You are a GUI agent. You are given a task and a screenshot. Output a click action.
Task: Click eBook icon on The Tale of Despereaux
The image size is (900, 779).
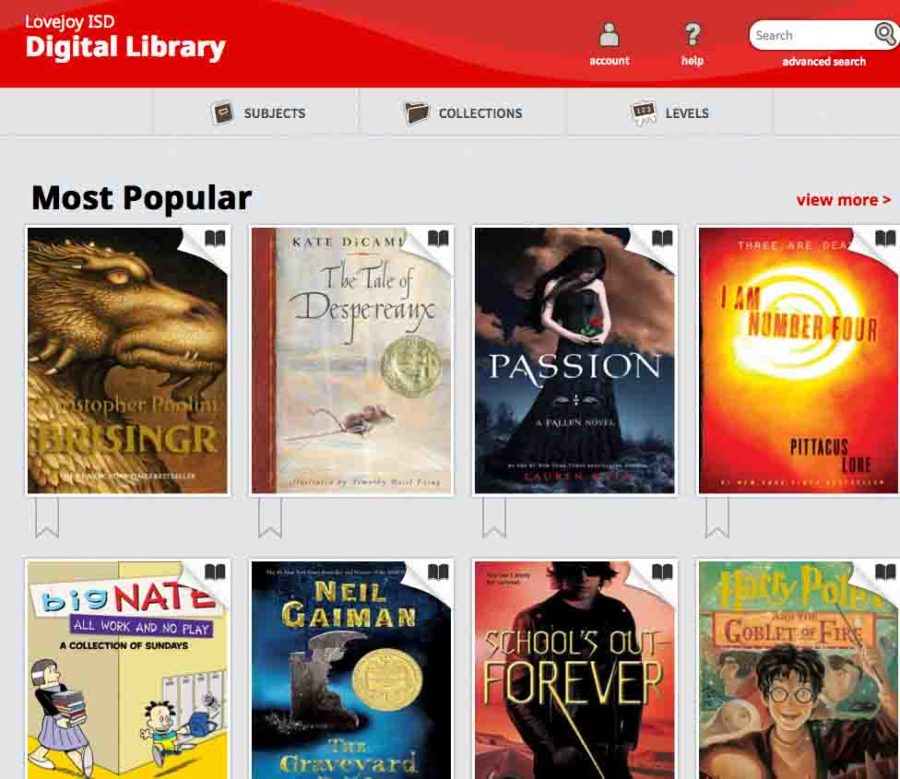439,238
